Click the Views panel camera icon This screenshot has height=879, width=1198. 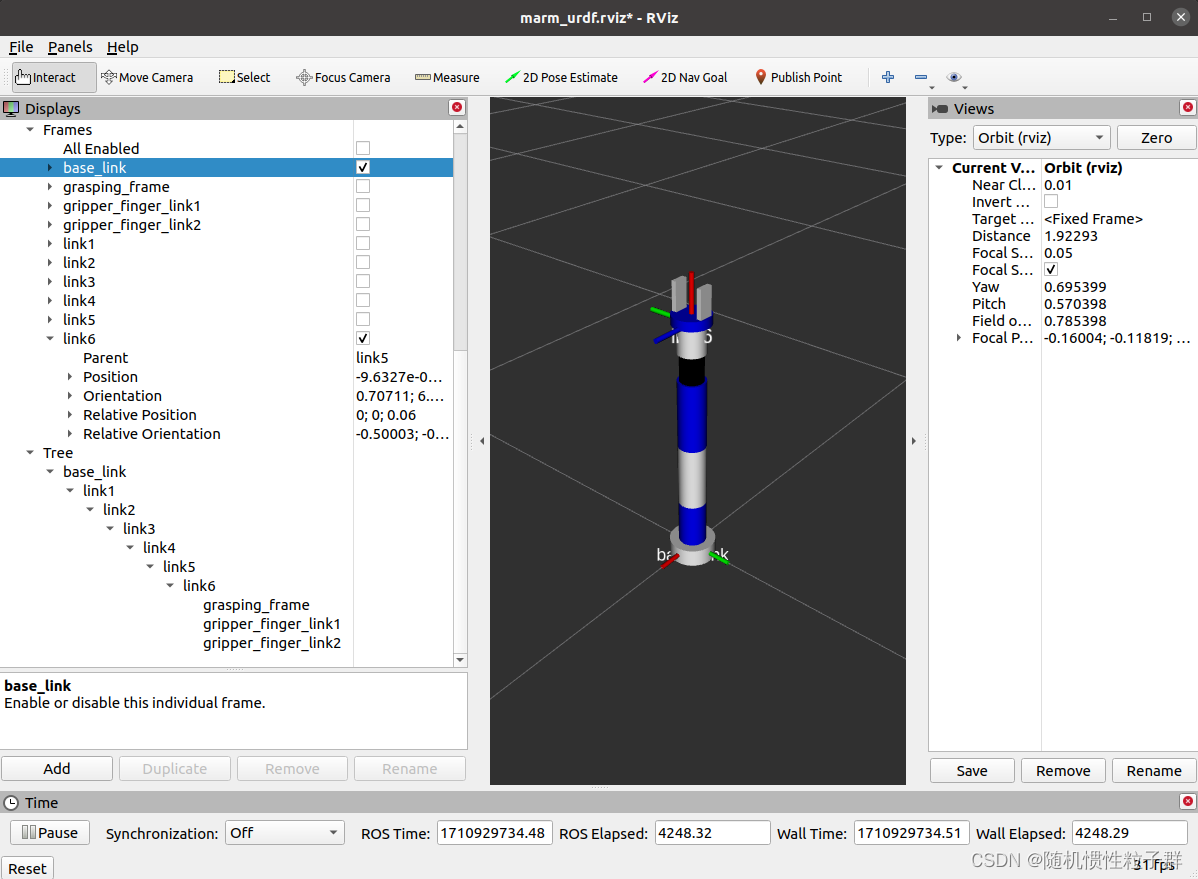(940, 109)
